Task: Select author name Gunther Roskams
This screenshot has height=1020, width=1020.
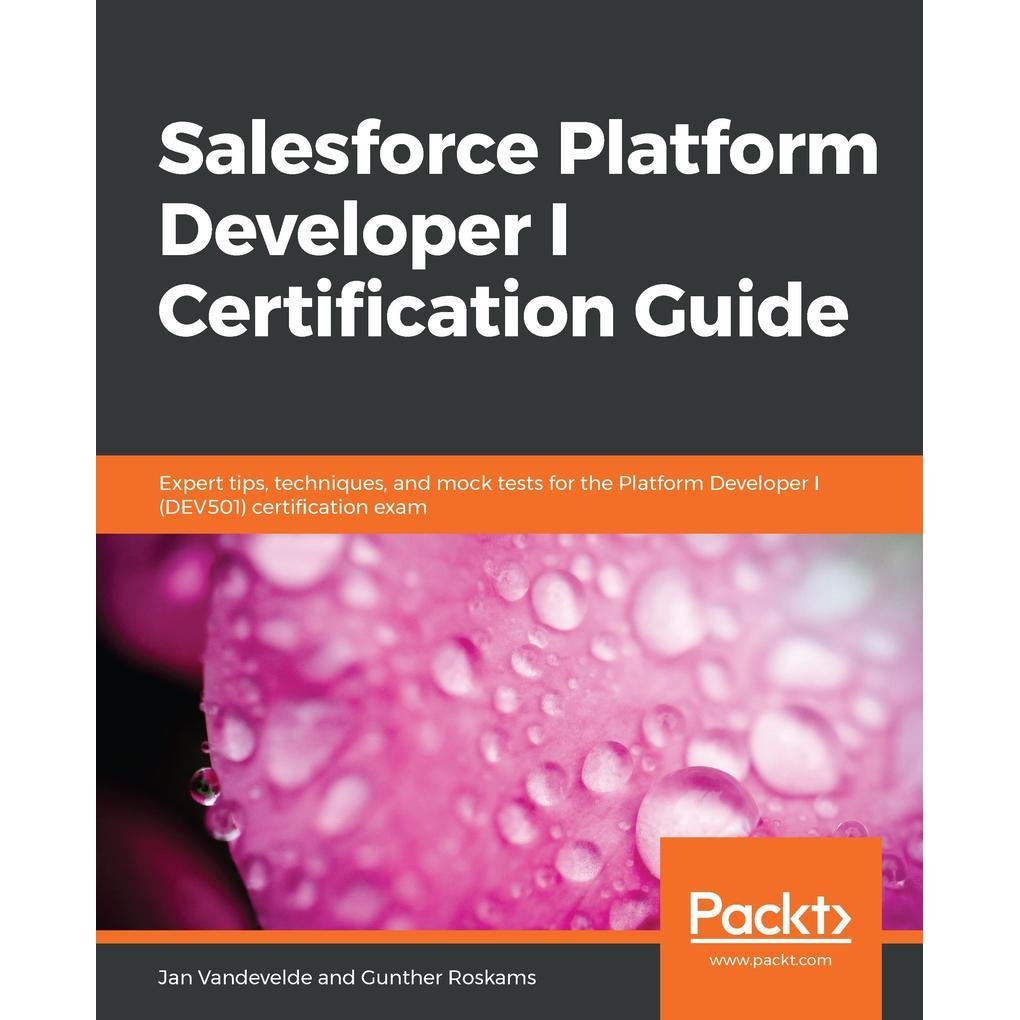Action: [448, 977]
